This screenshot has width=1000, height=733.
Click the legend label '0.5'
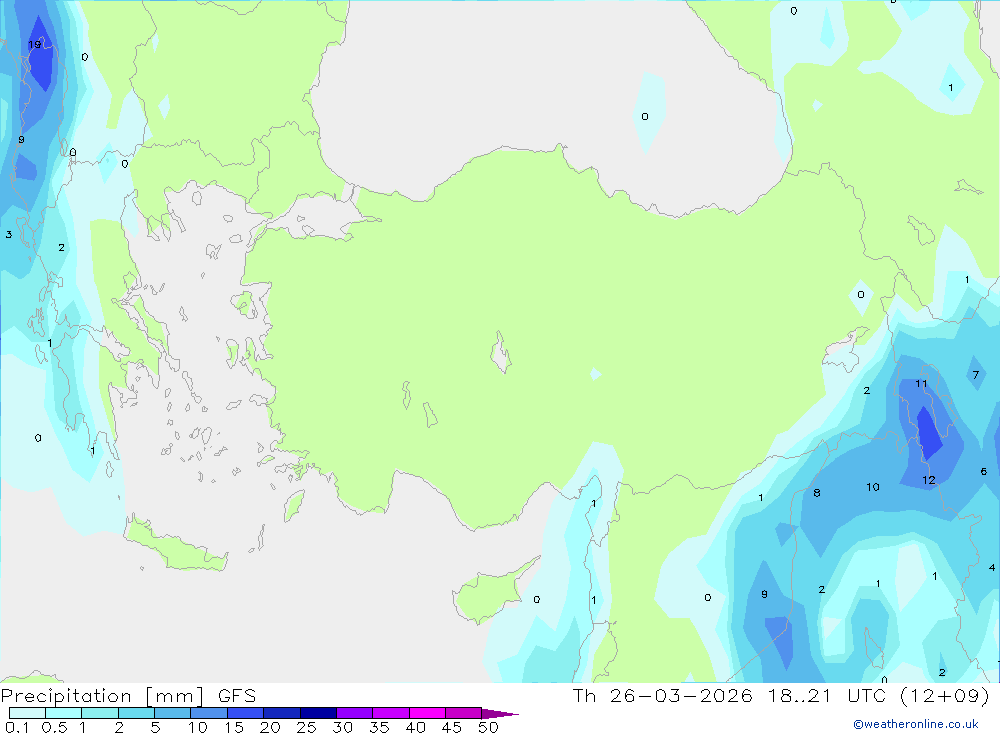click(x=54, y=727)
